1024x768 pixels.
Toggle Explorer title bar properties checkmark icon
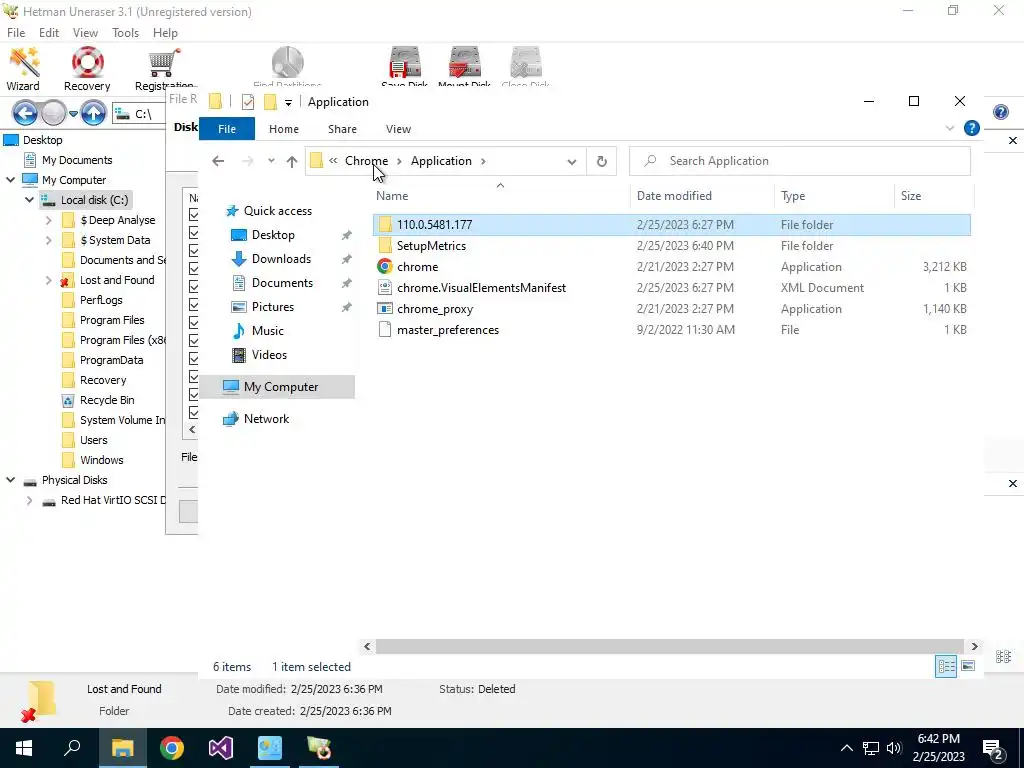click(x=248, y=102)
